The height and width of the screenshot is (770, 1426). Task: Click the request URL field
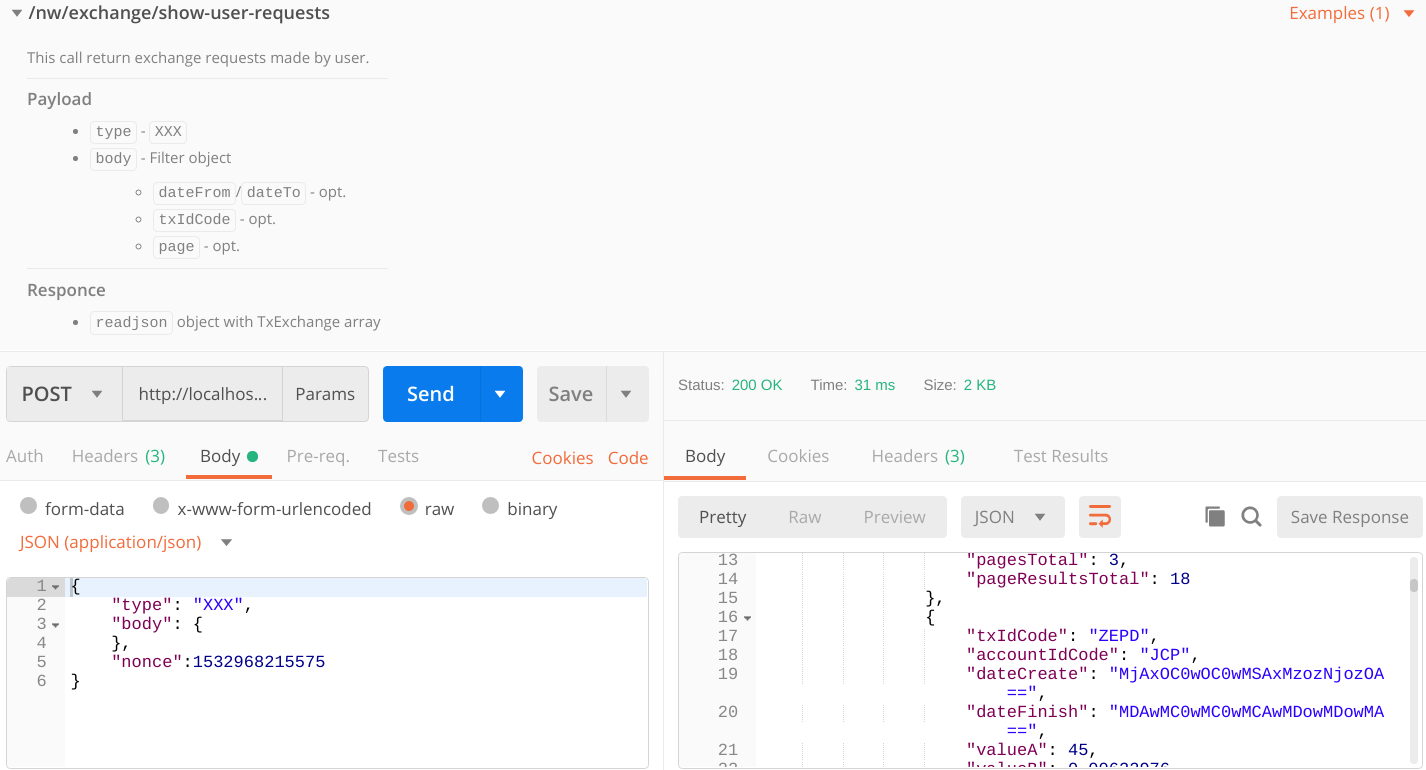202,394
